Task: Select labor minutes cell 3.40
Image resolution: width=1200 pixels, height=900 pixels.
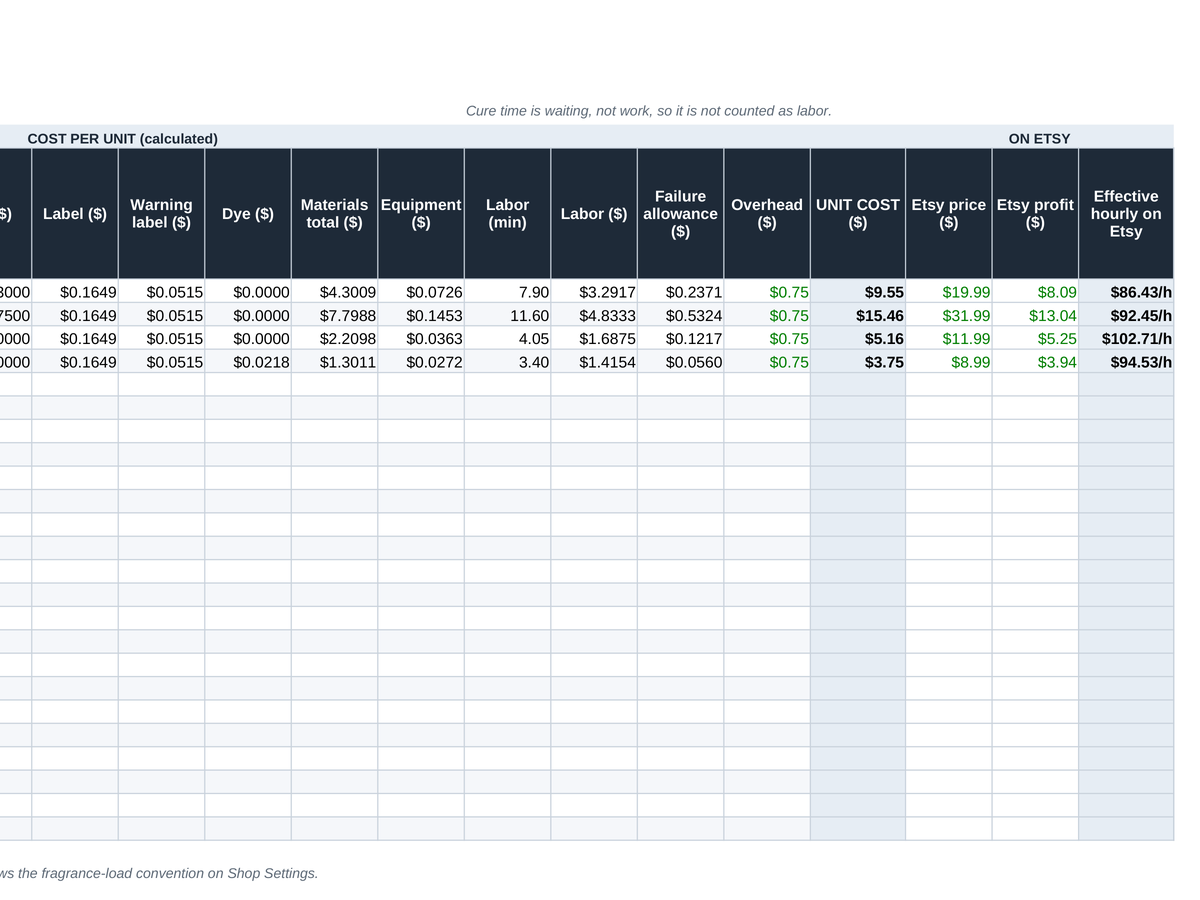Action: click(x=507, y=362)
